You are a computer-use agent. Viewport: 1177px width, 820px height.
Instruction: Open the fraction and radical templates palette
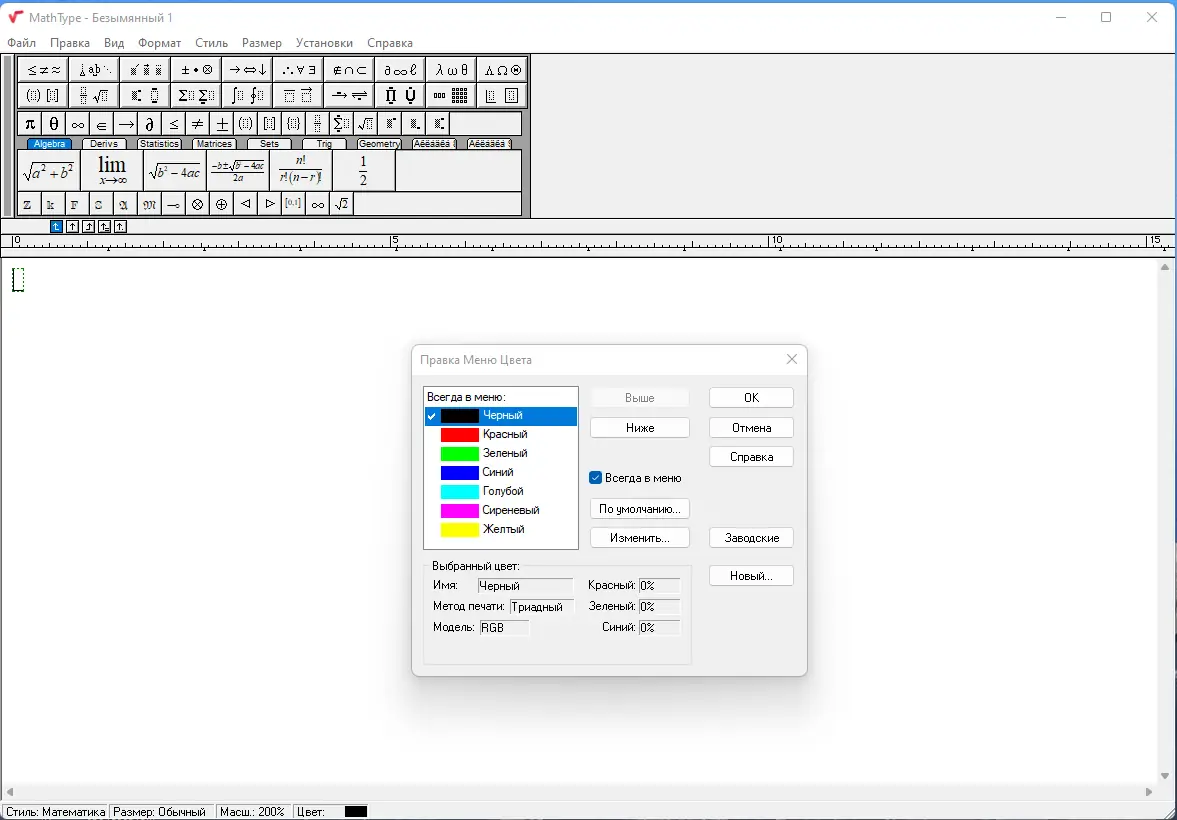pos(94,95)
